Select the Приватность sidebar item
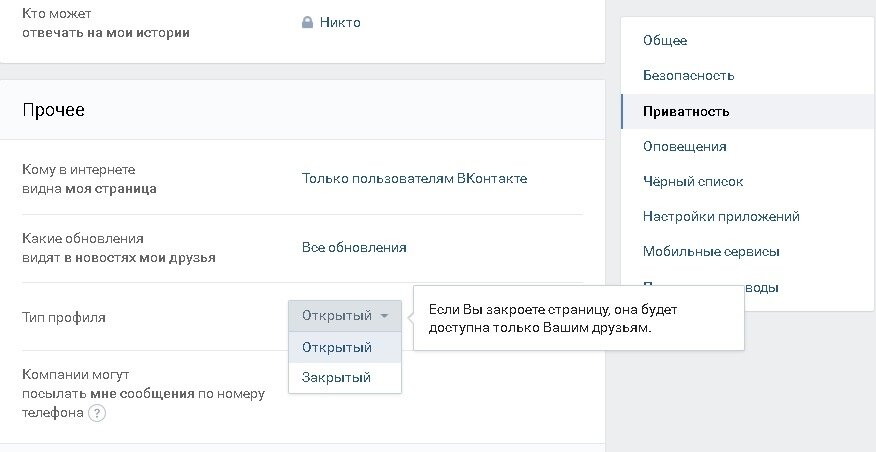This screenshot has height=452, width=876. [x=686, y=111]
